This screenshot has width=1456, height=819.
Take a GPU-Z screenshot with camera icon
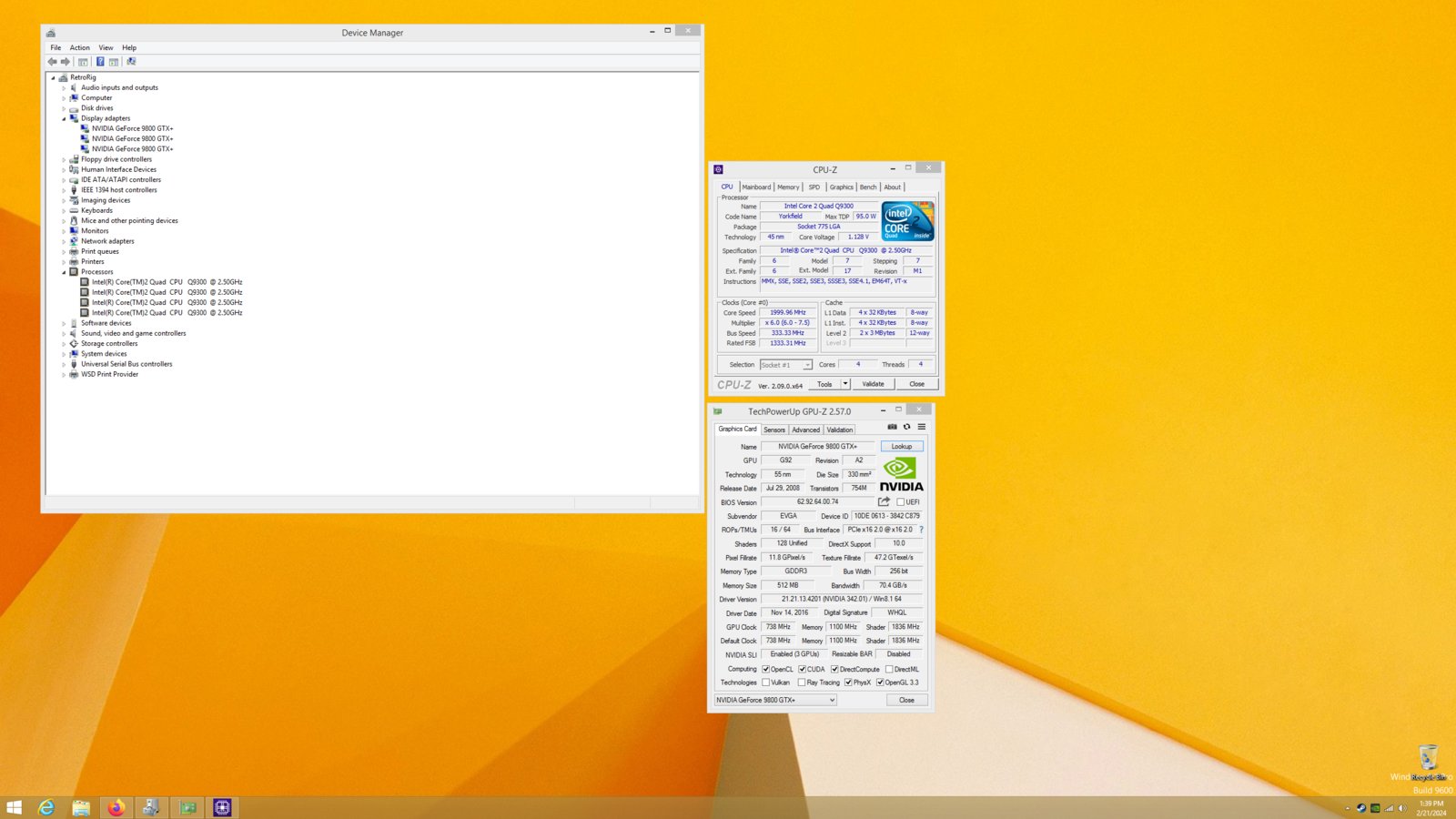892,427
